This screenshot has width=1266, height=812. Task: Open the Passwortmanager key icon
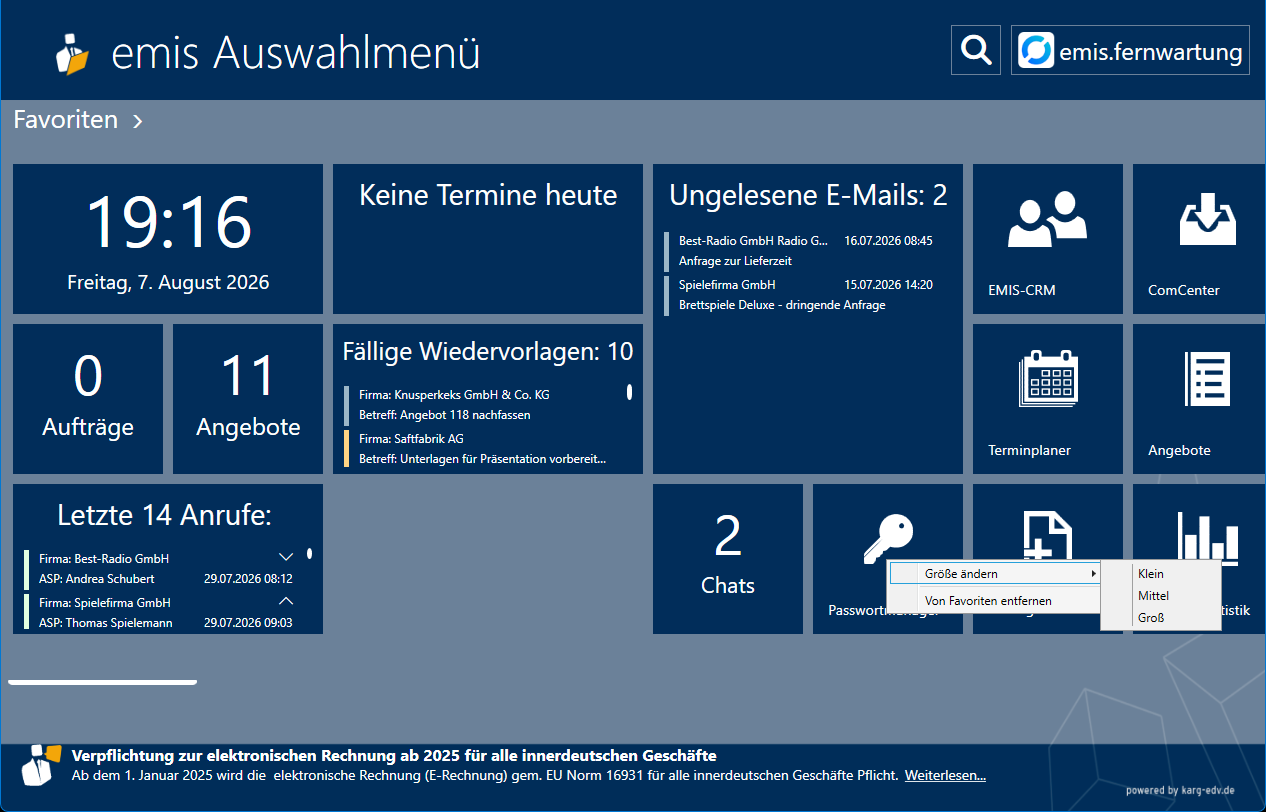pos(888,538)
